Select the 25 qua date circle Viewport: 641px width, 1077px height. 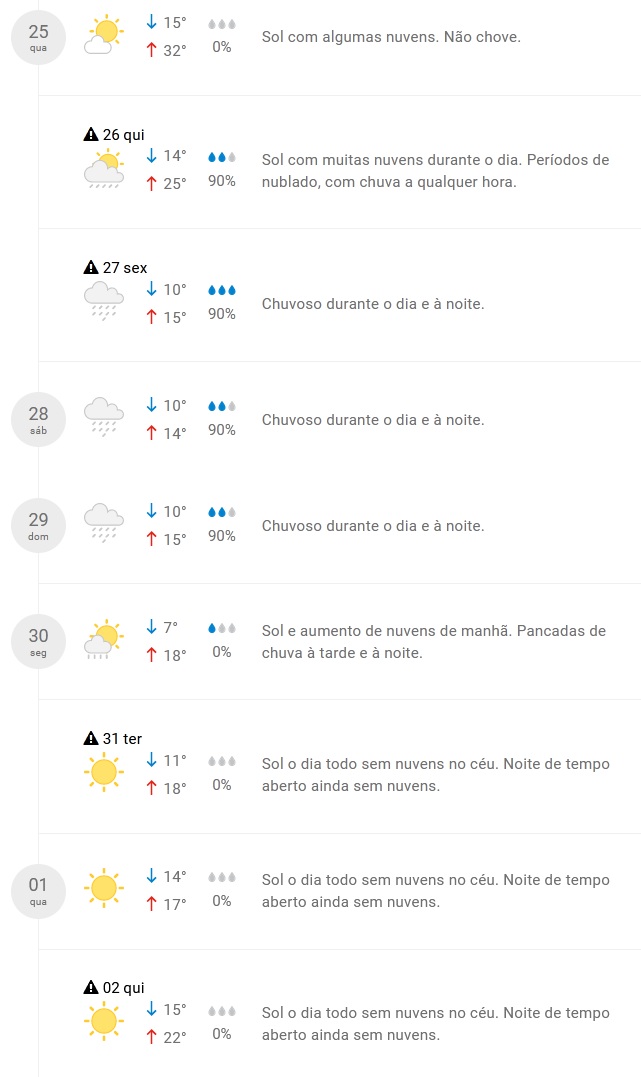(x=38, y=36)
